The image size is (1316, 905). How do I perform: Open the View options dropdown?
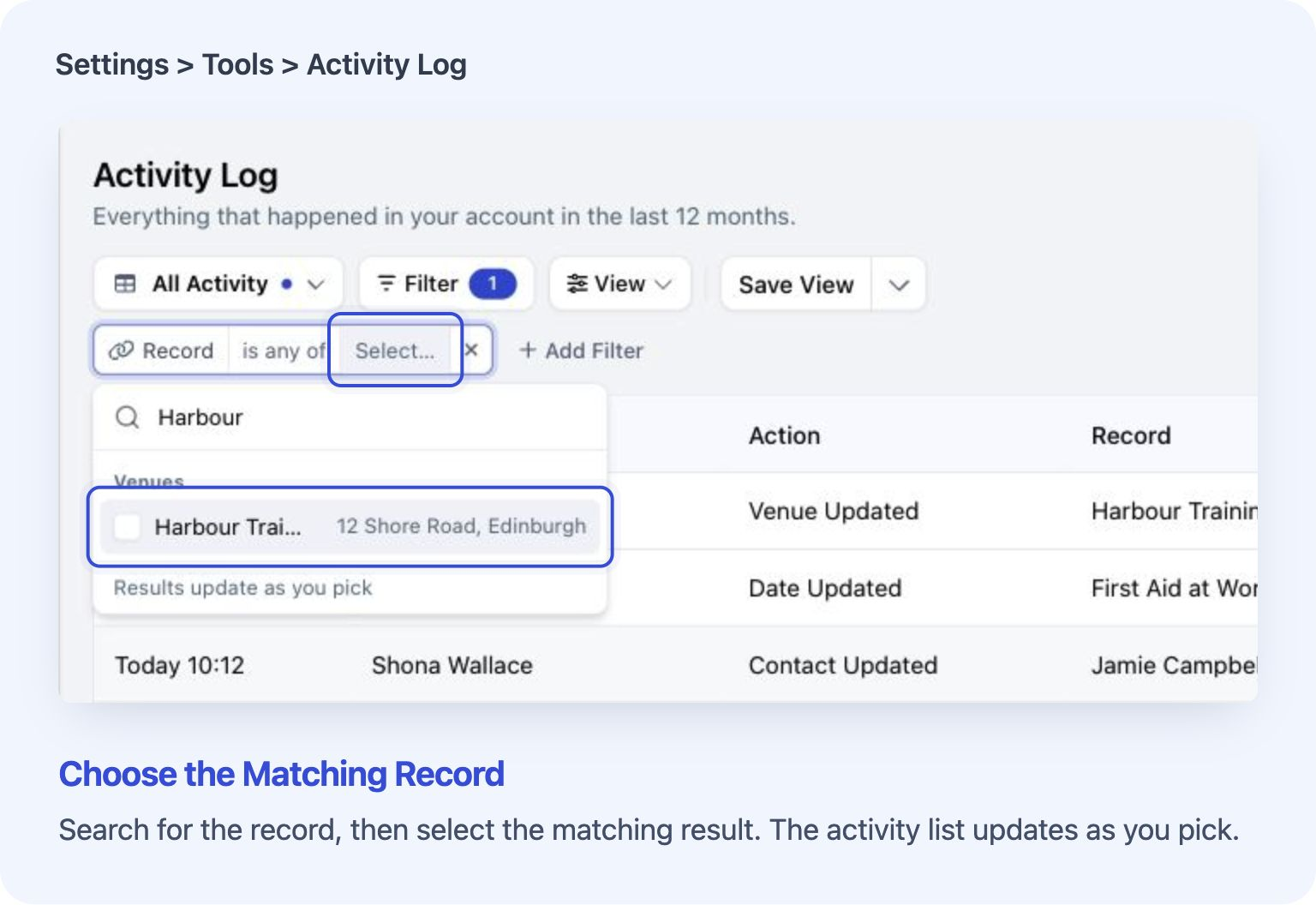pyautogui.click(x=619, y=284)
